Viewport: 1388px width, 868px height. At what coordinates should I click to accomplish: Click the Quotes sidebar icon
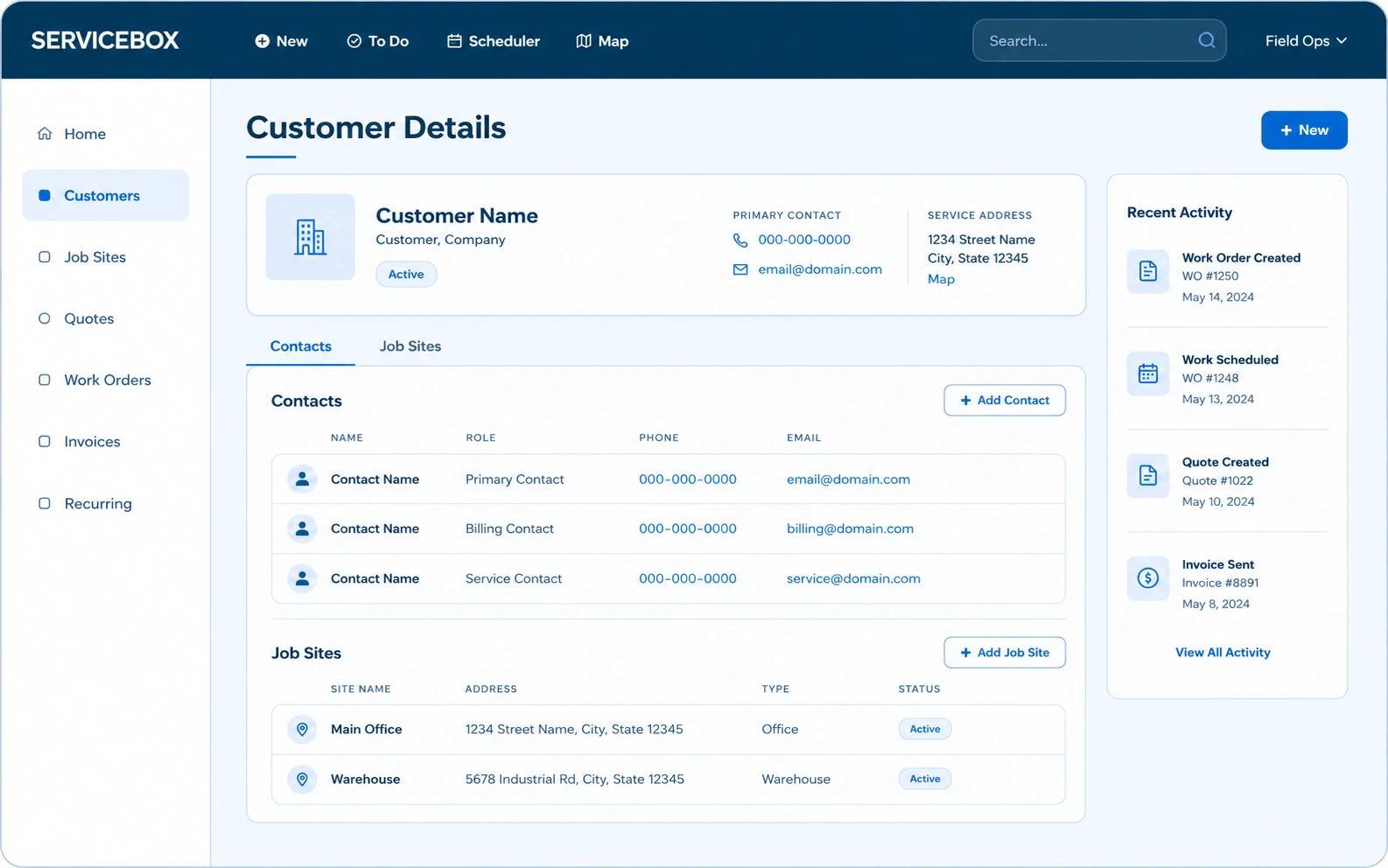(x=45, y=318)
